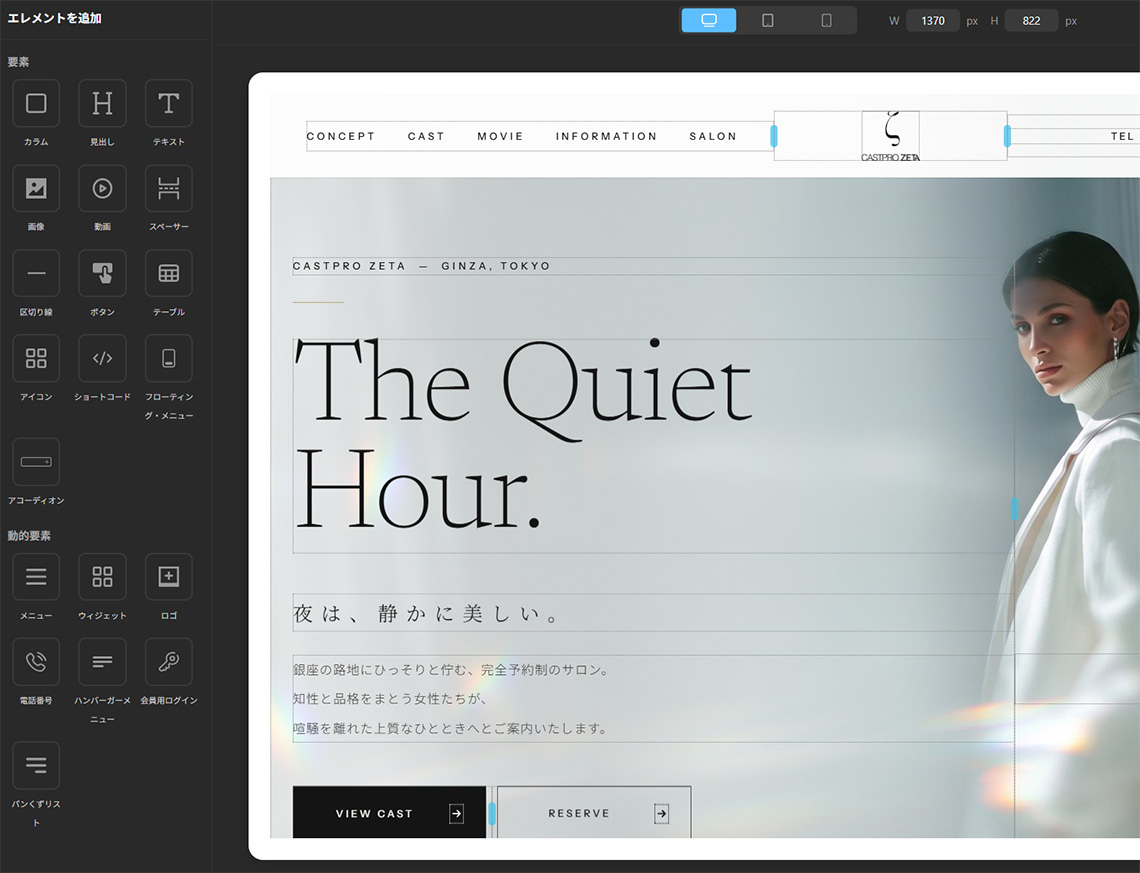The image size is (1140, 873).
Task: Select the カラム (column) element icon
Action: point(36,103)
